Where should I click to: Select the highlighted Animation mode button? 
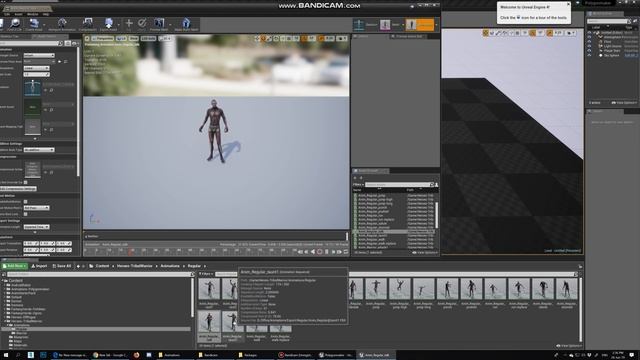pos(420,24)
